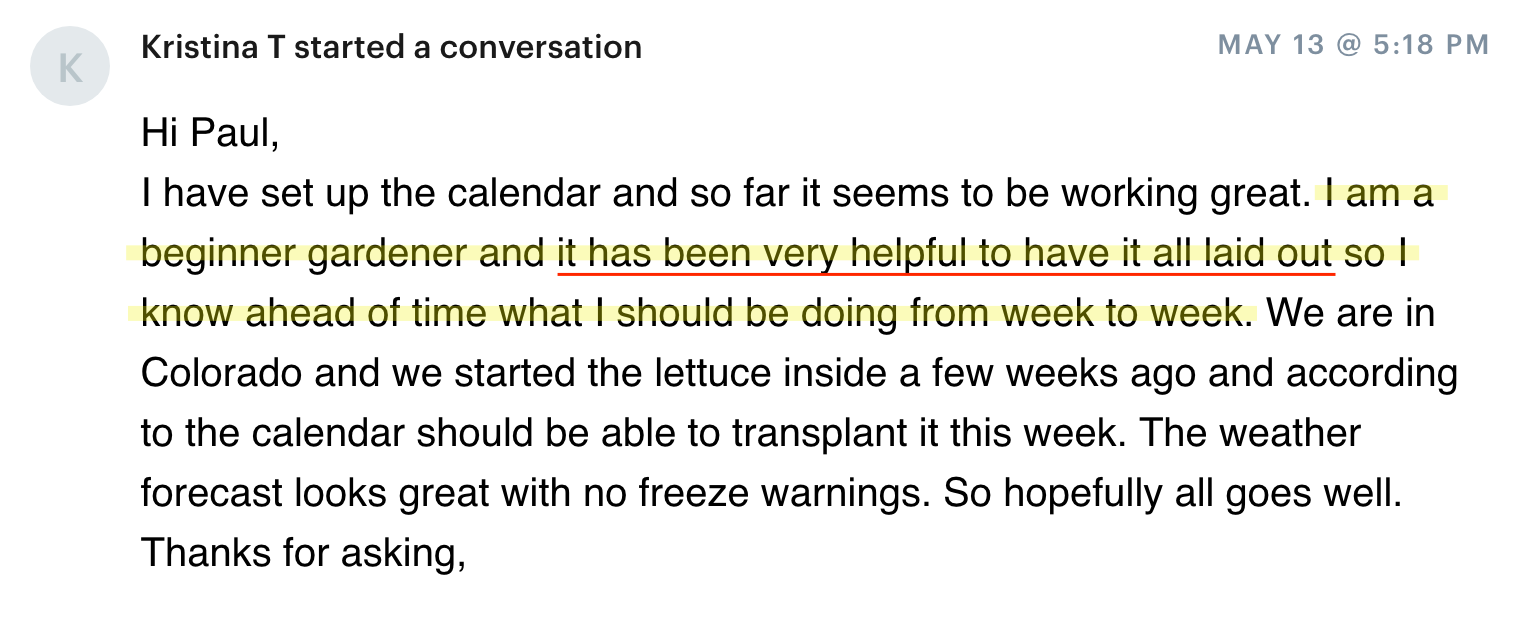The height and width of the screenshot is (620, 1530).
Task: Click the 'Hi Paul,' greeting line
Action: click(210, 133)
